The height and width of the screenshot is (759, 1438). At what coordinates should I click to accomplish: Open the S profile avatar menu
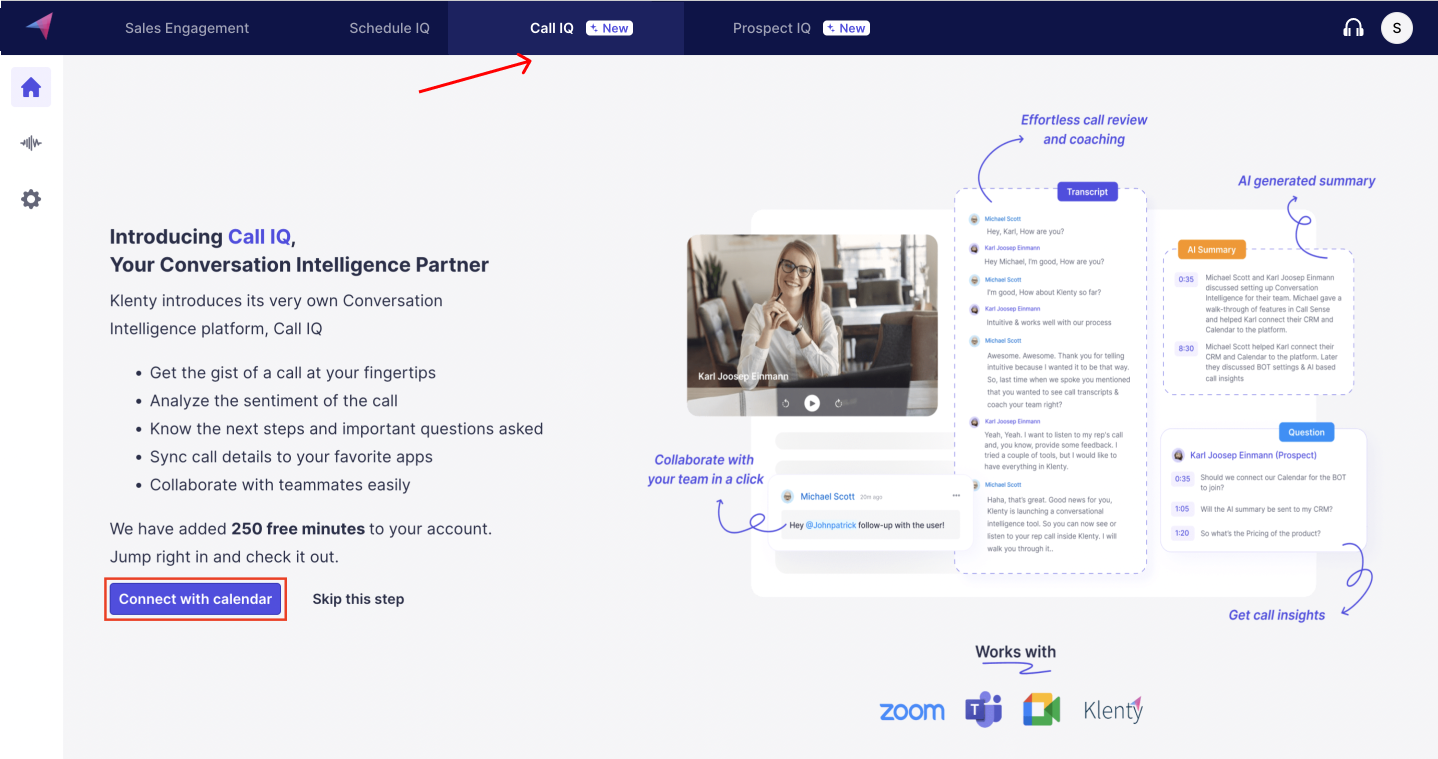point(1397,28)
